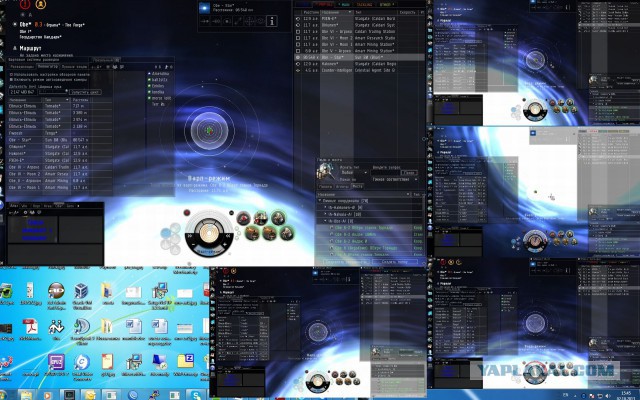The image size is (640, 400).
Task: Show info using the 'i' icon
Action: coord(272,21)
